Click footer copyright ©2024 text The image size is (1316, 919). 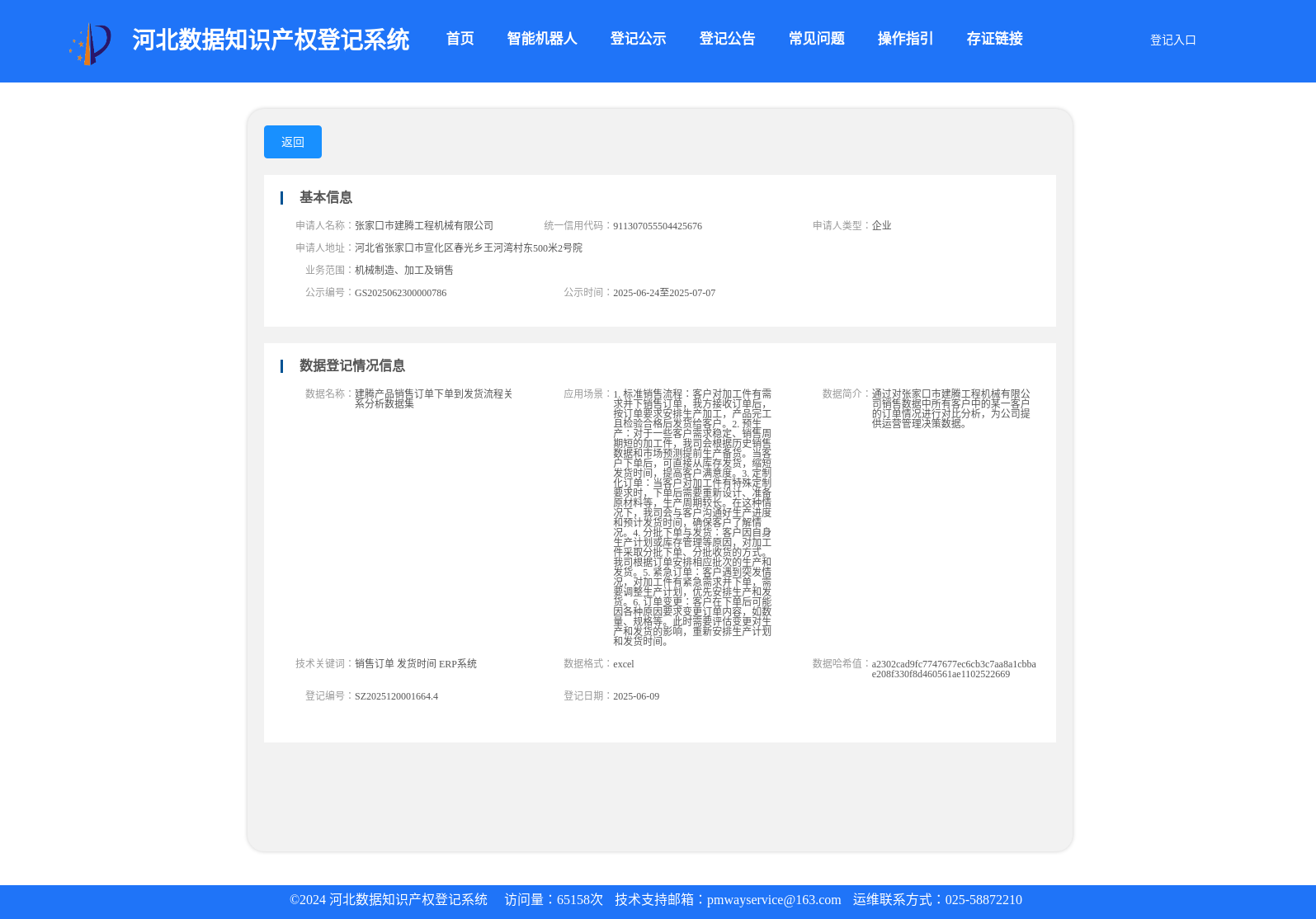tap(389, 900)
